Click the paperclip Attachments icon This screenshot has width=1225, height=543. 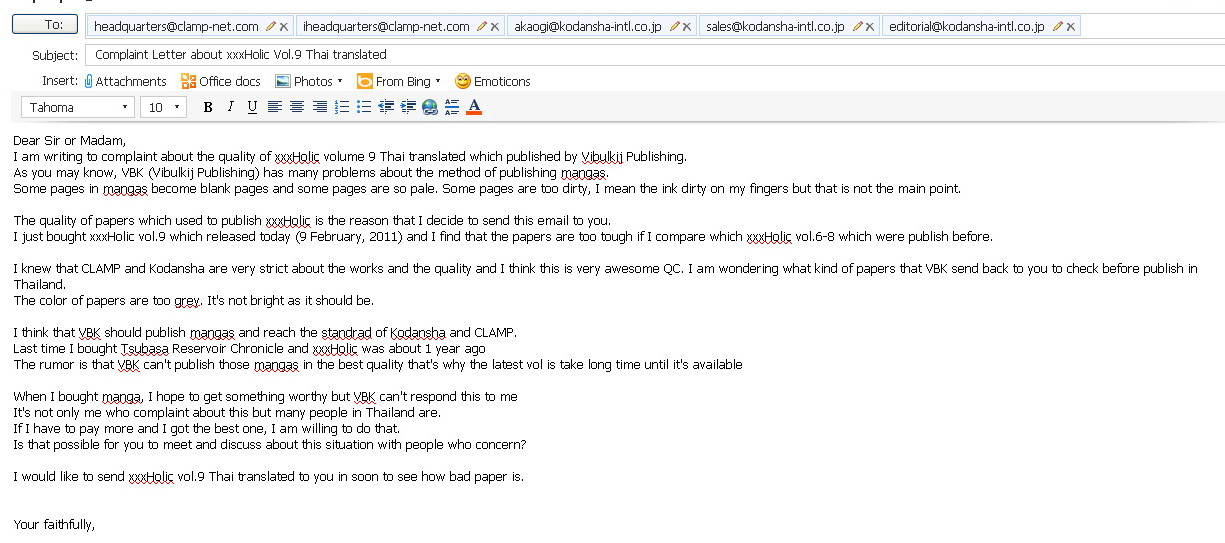tap(88, 81)
